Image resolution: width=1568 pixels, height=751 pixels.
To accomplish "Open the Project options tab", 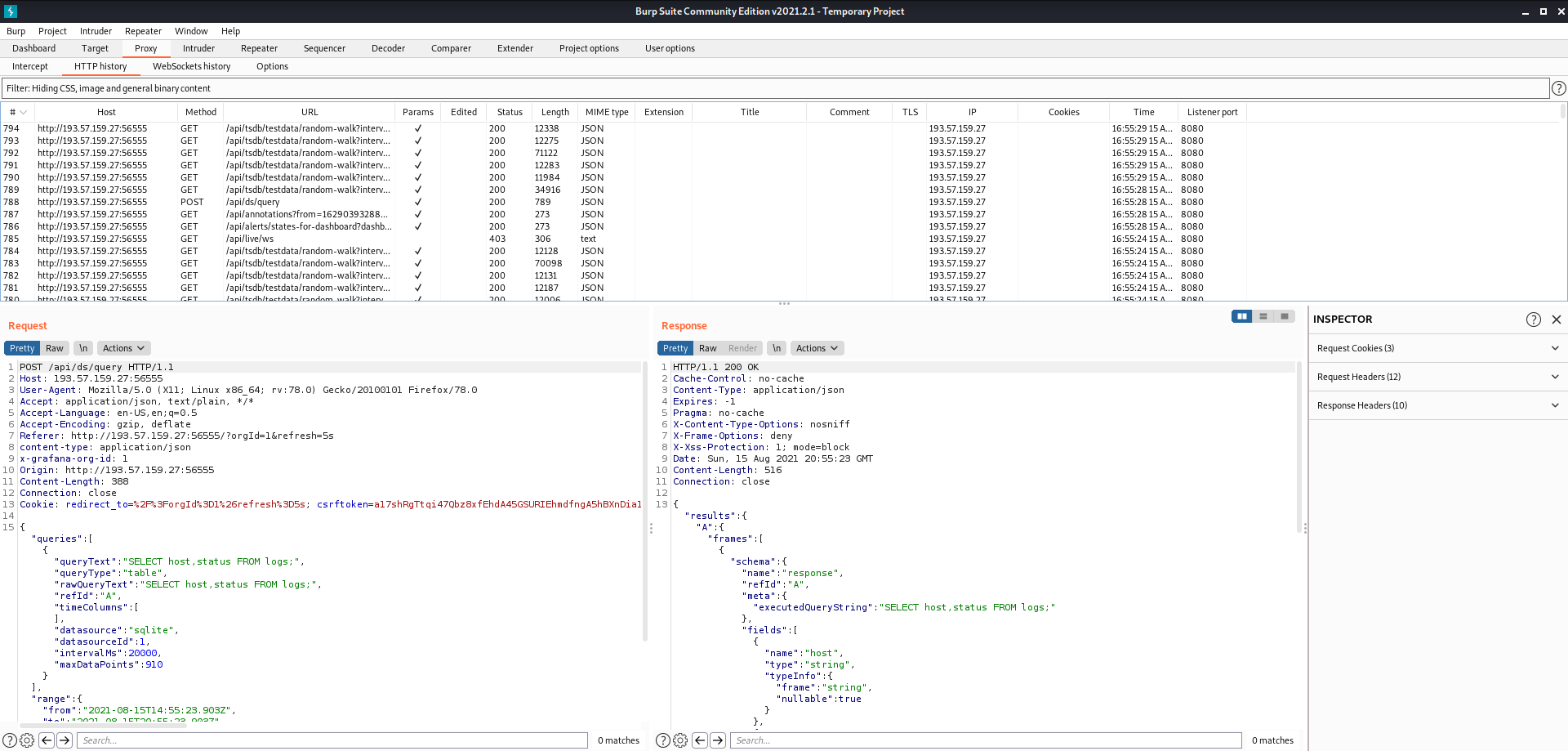I will coord(589,48).
